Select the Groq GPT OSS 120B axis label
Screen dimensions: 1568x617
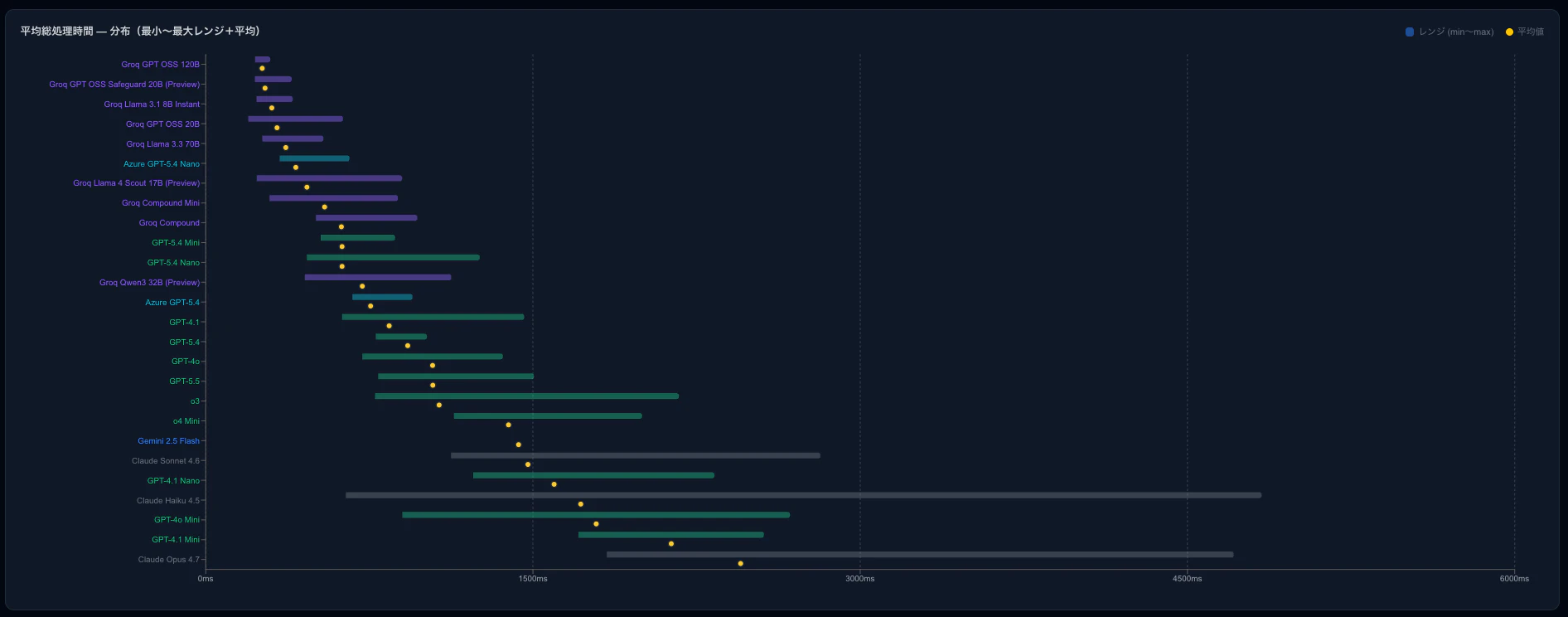coord(160,65)
